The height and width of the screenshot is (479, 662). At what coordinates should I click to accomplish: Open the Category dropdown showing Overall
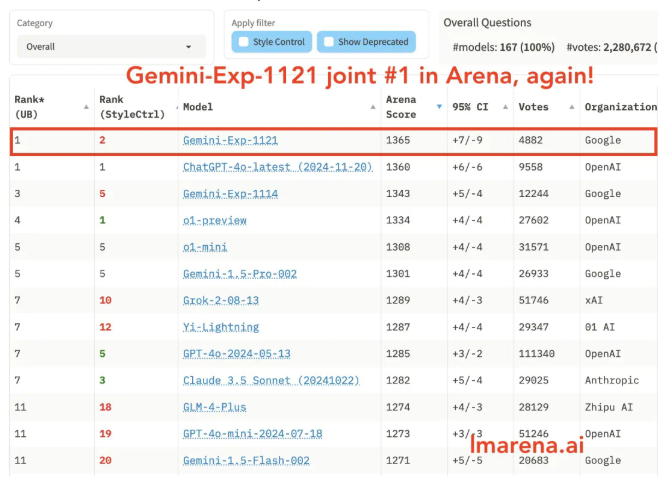point(110,47)
